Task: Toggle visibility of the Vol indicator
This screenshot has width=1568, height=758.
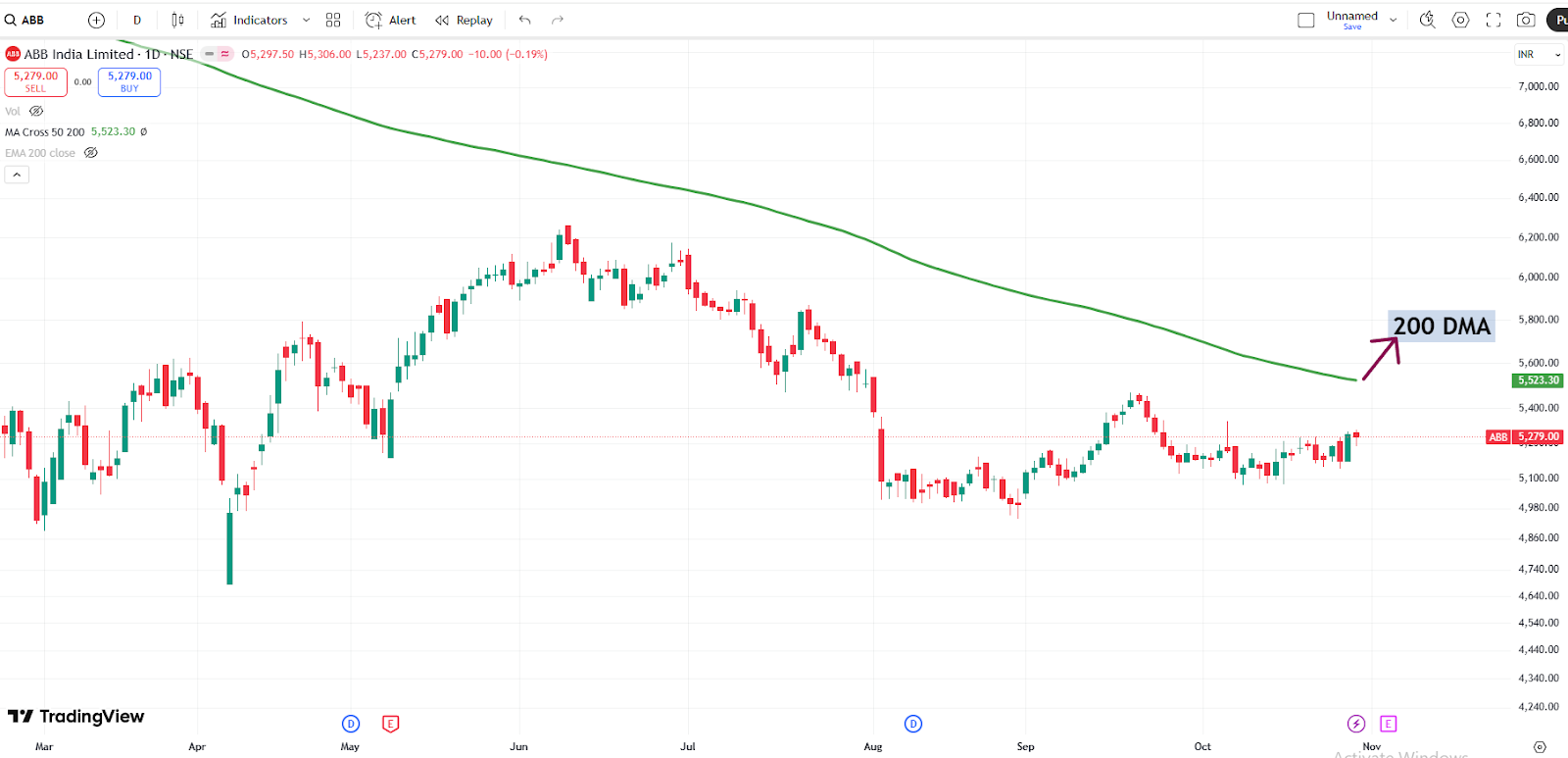Action: [36, 111]
